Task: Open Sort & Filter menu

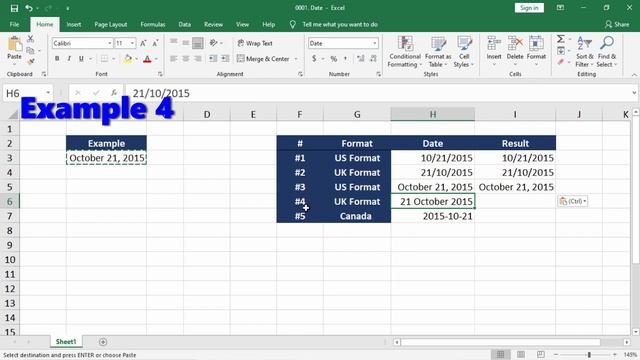Action: (x=584, y=52)
